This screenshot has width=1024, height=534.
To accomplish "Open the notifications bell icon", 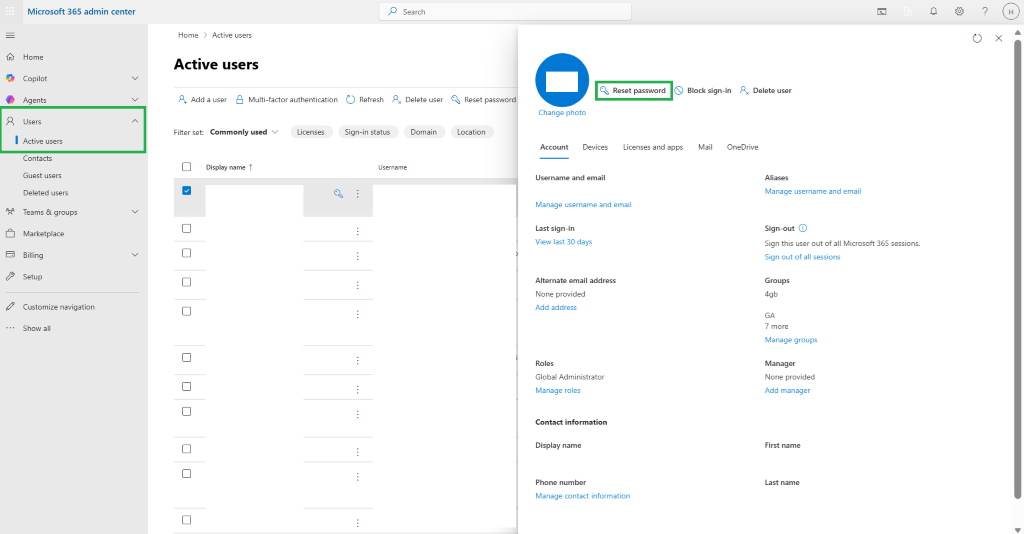I will (933, 11).
